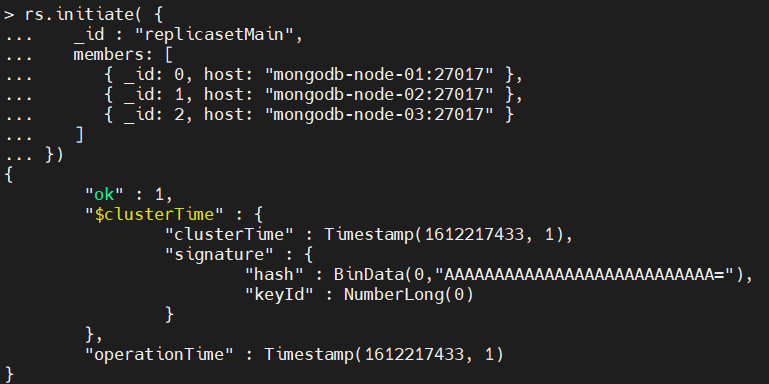769x384 pixels.
Task: Click the clusterTime Timestamp value
Action: (x=448, y=235)
